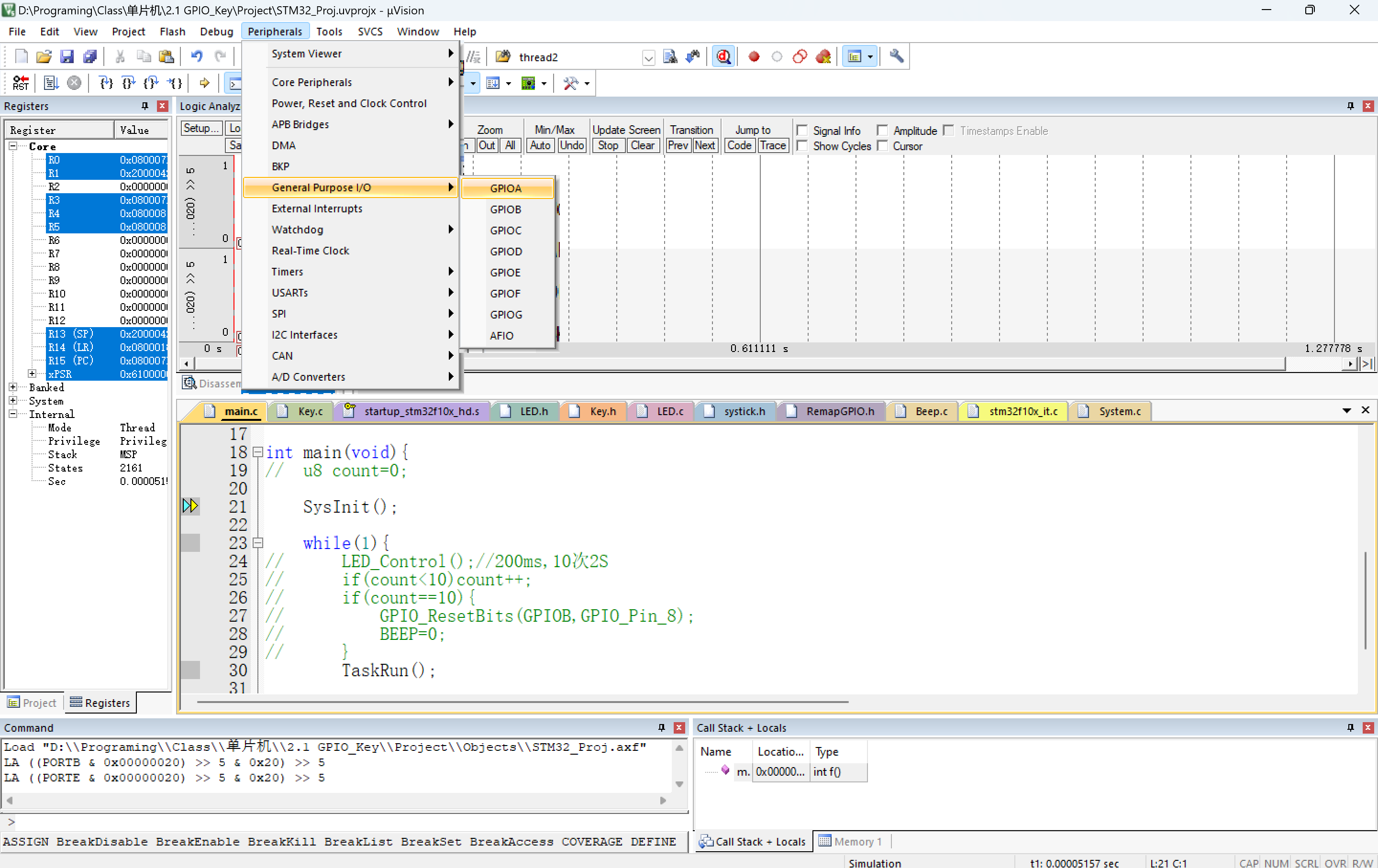This screenshot has width=1378, height=868.
Task: Click the Cut scissors icon
Action: pyautogui.click(x=120, y=56)
